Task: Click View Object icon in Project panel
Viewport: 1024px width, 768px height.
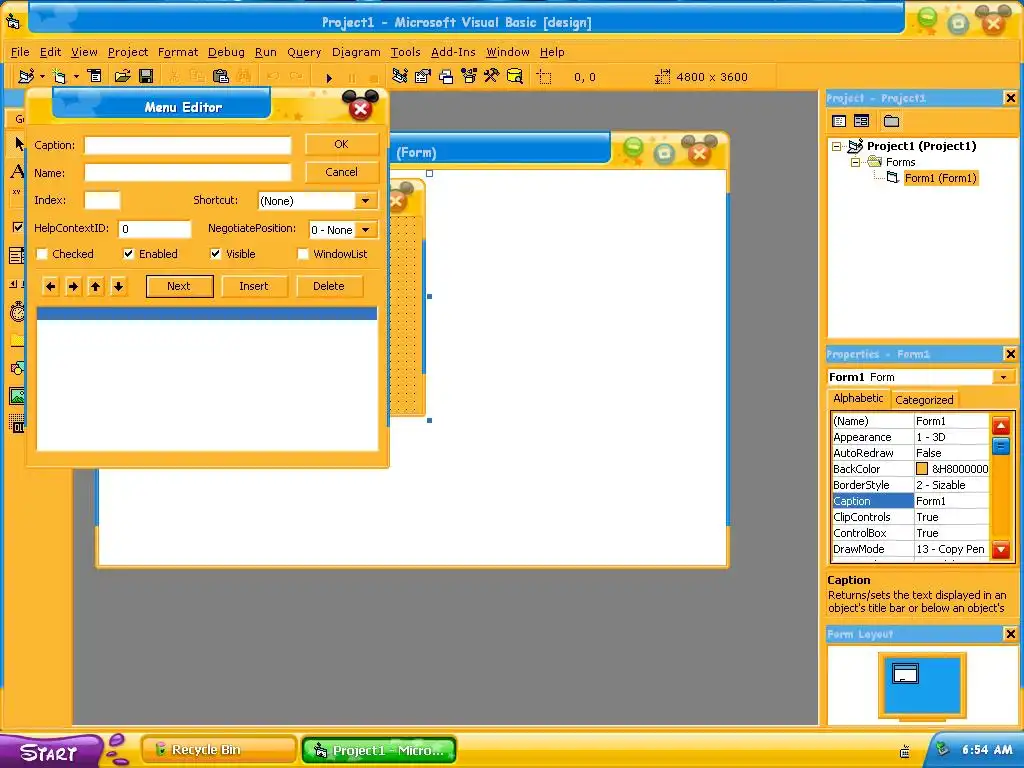Action: pyautogui.click(x=861, y=121)
